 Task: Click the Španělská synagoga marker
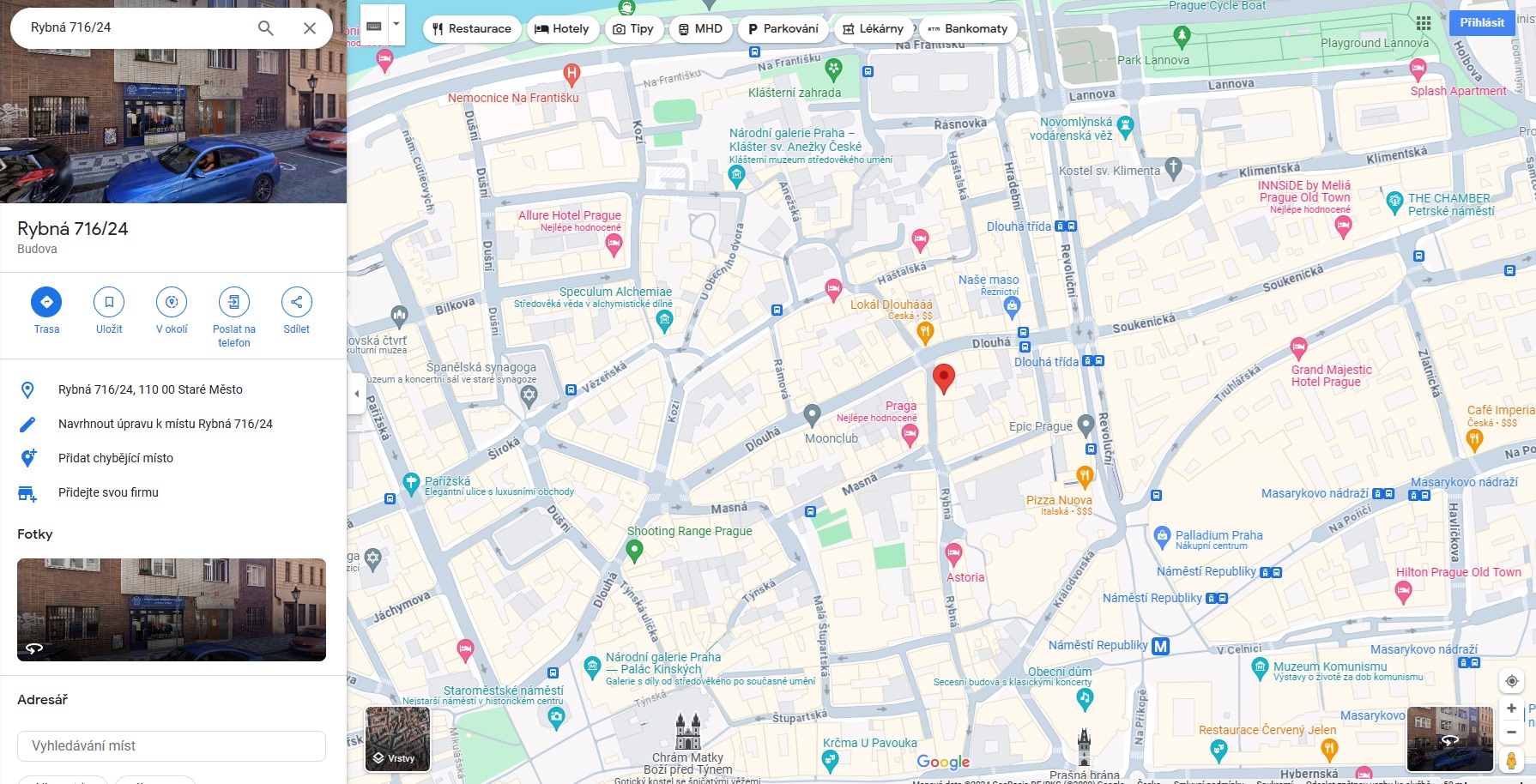coord(529,395)
